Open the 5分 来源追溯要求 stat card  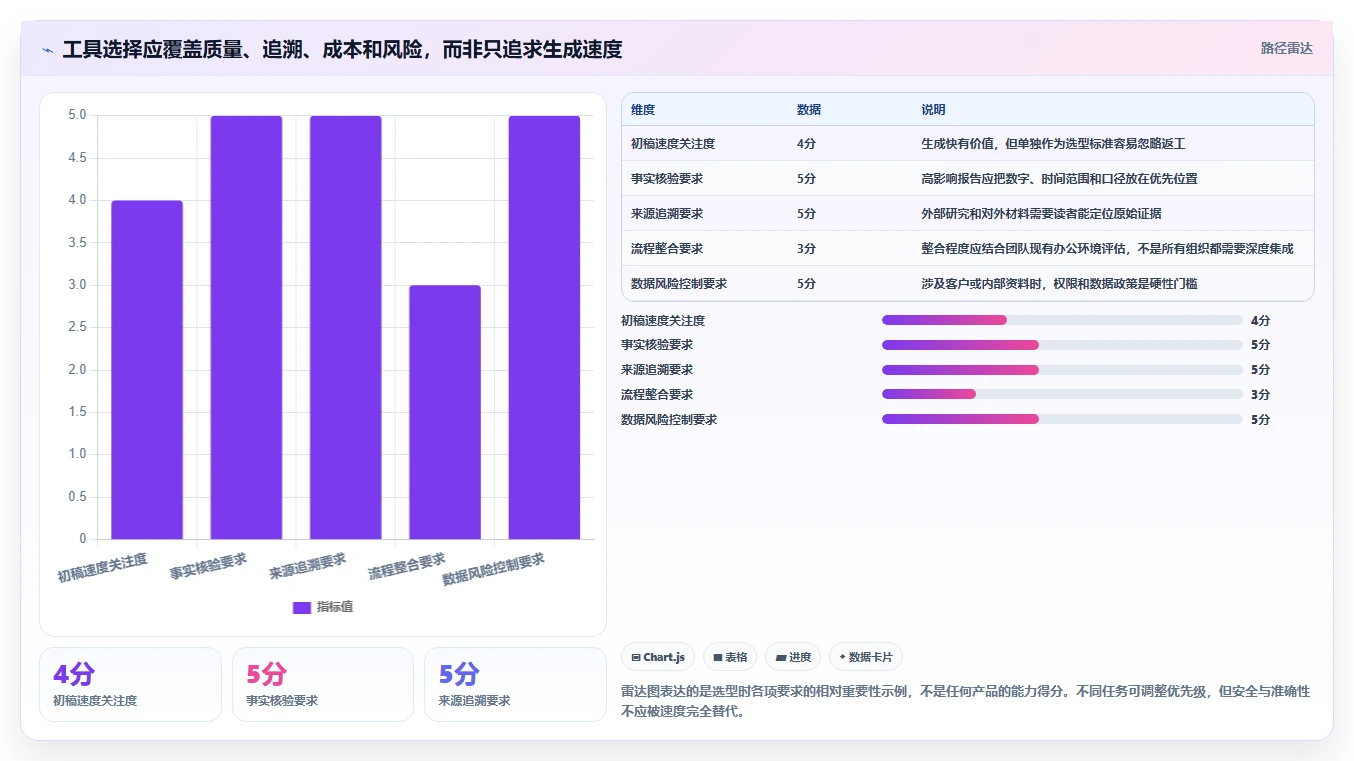pos(515,684)
